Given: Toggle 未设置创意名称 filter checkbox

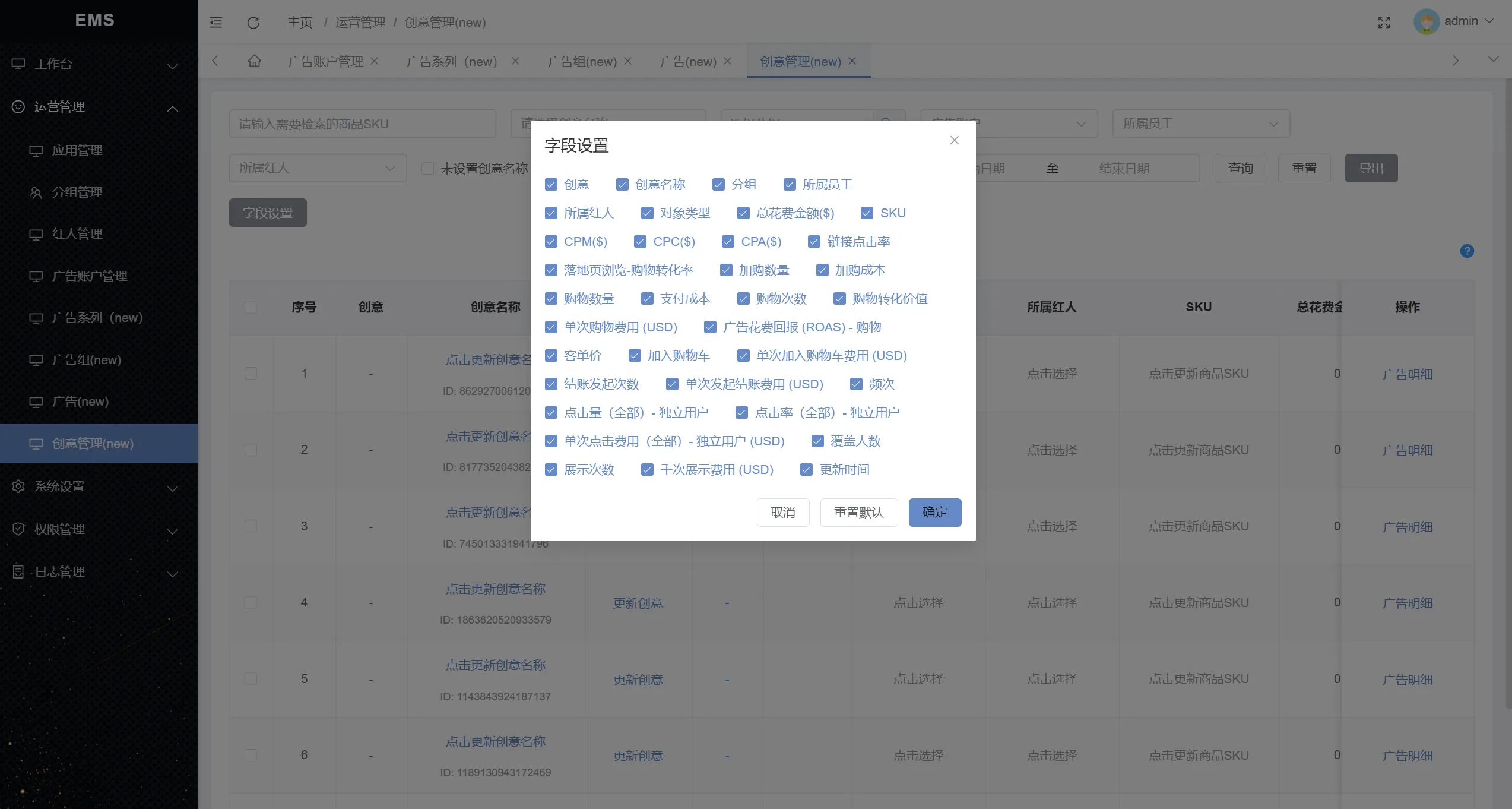Looking at the screenshot, I should click(x=427, y=168).
